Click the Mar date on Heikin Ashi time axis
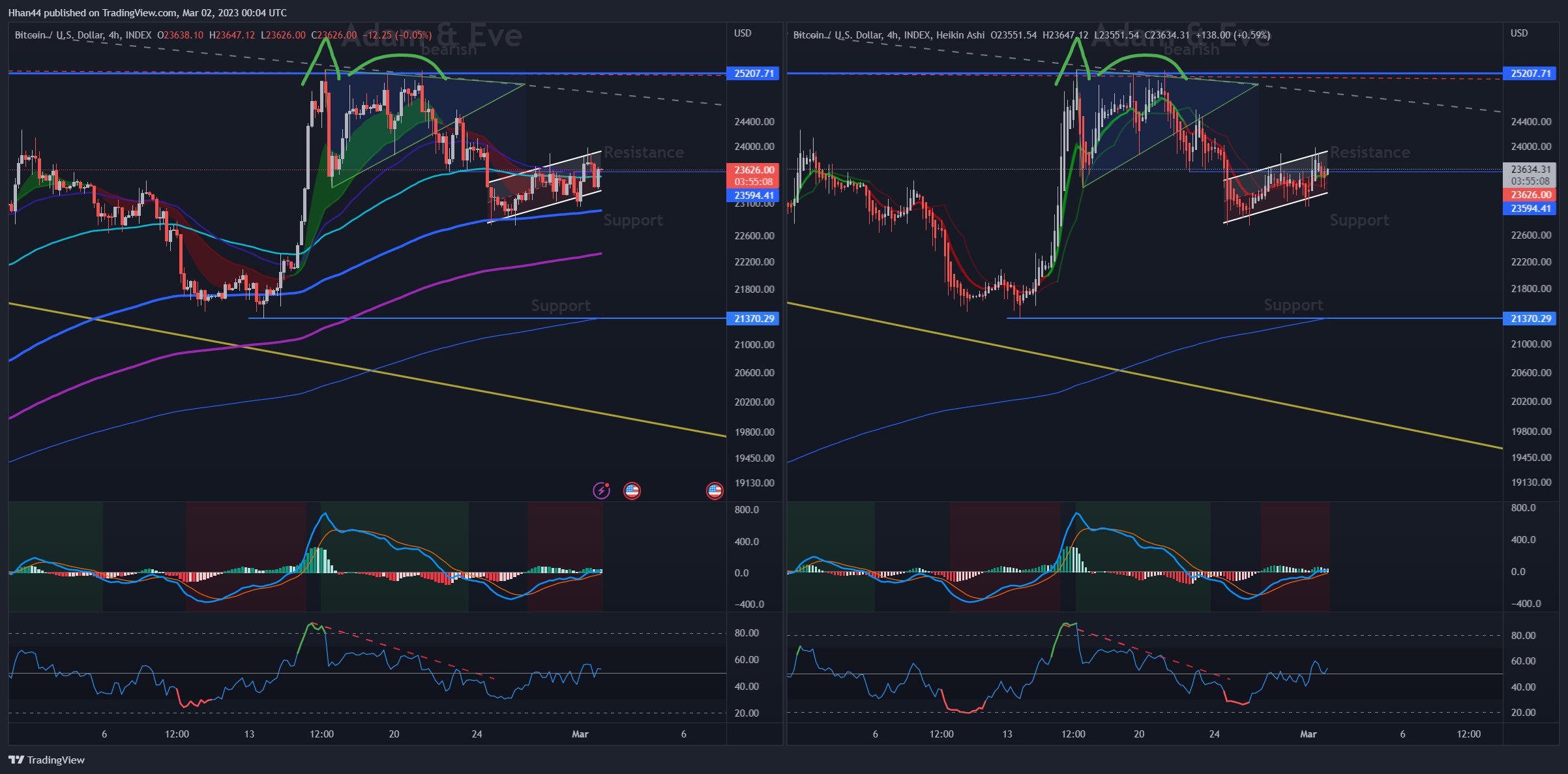Screen dimensions: 1568x774 coord(1308,734)
